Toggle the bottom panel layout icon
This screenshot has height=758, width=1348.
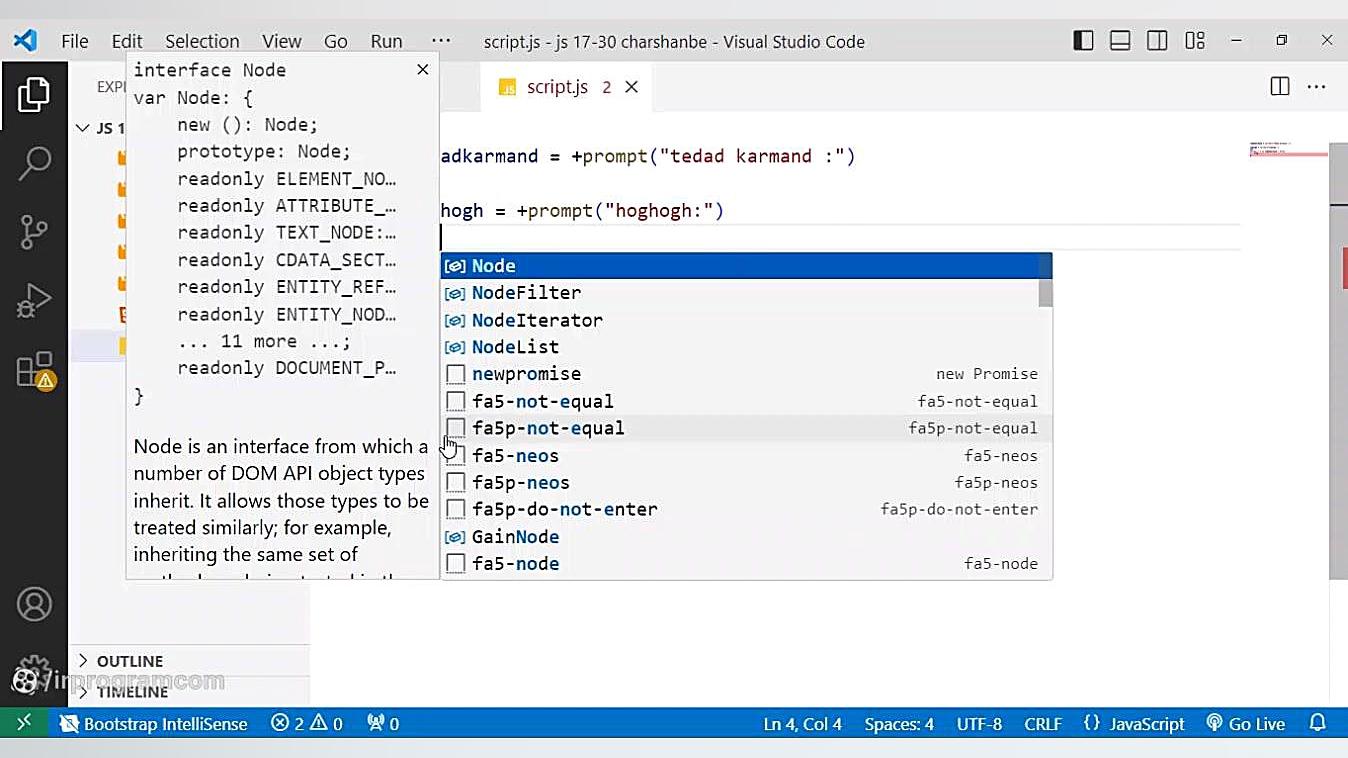(x=1120, y=41)
